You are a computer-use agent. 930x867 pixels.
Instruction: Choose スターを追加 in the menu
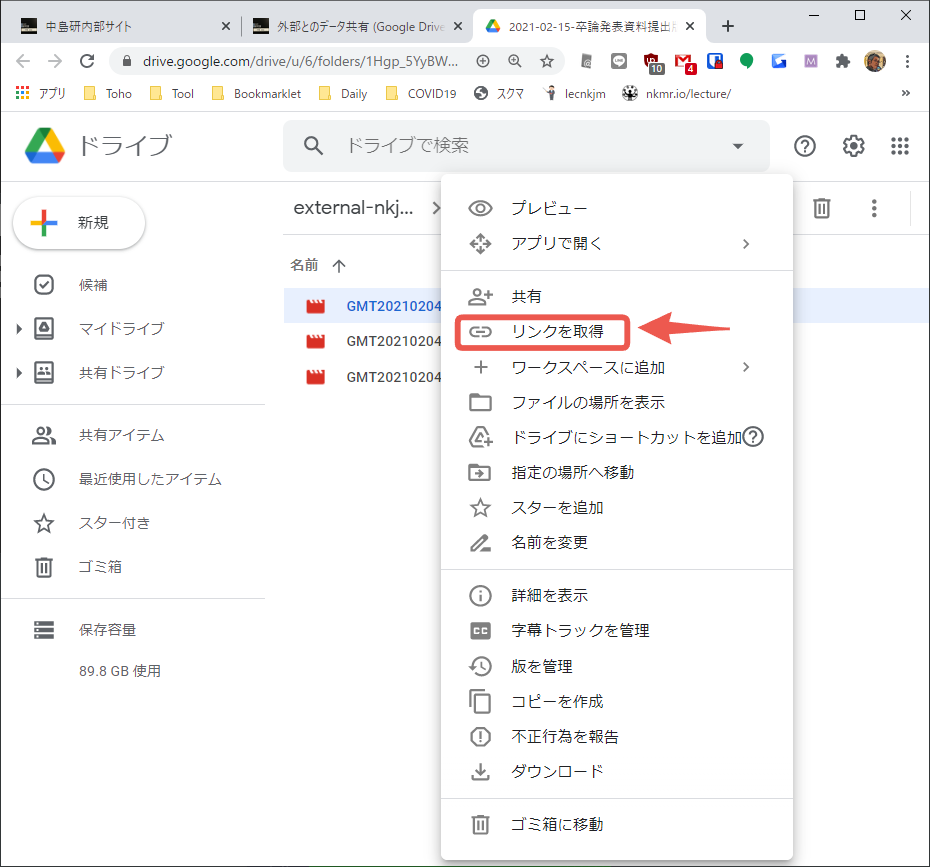[617, 508]
